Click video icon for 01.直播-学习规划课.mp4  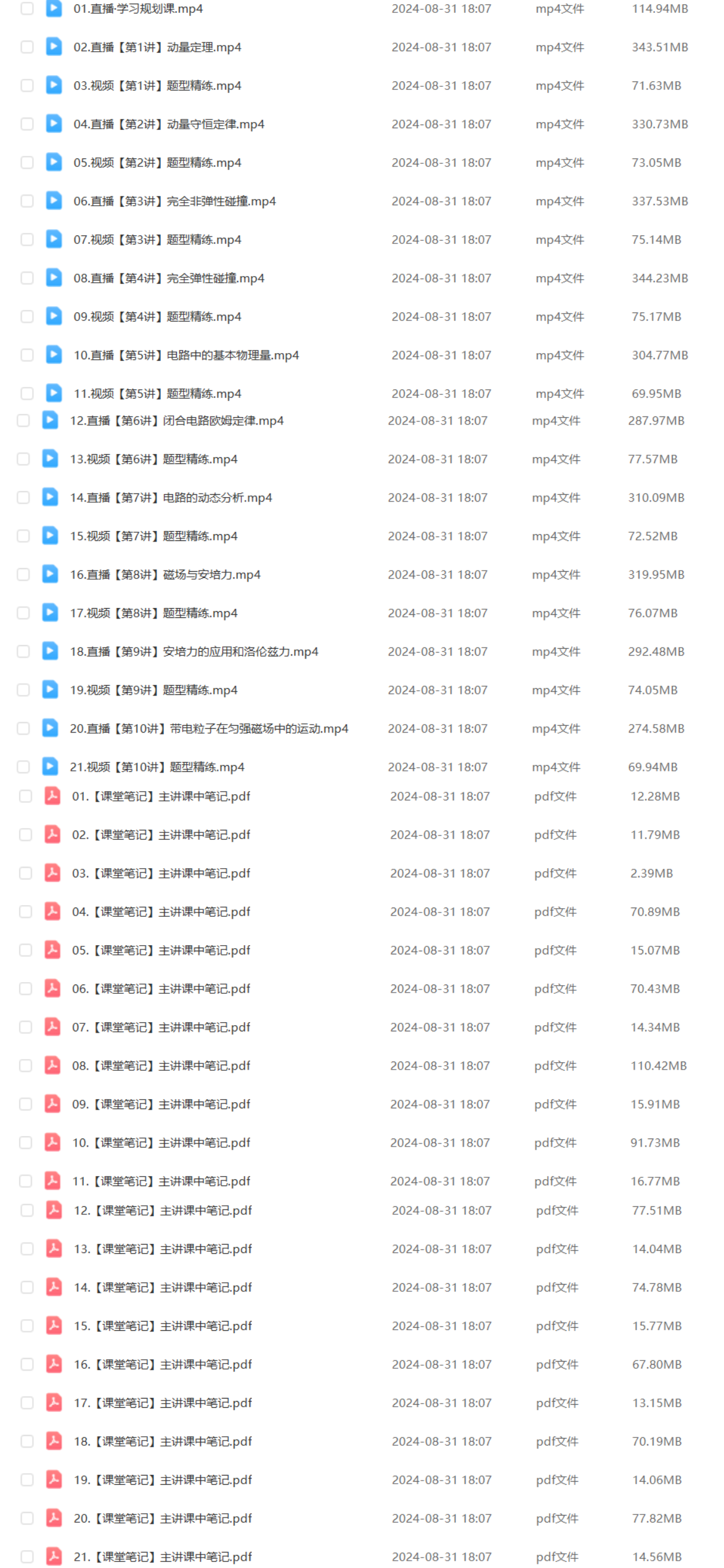54,9
